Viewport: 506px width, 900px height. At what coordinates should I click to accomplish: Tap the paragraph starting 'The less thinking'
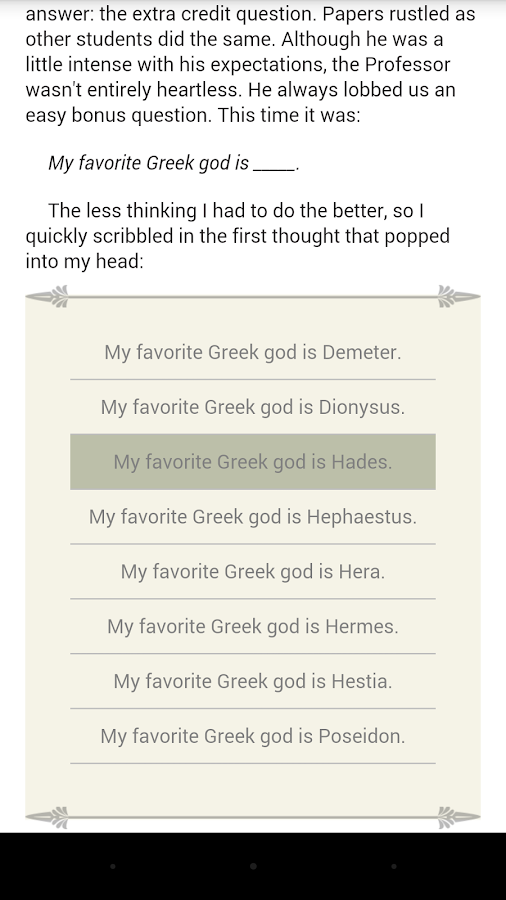[238, 236]
